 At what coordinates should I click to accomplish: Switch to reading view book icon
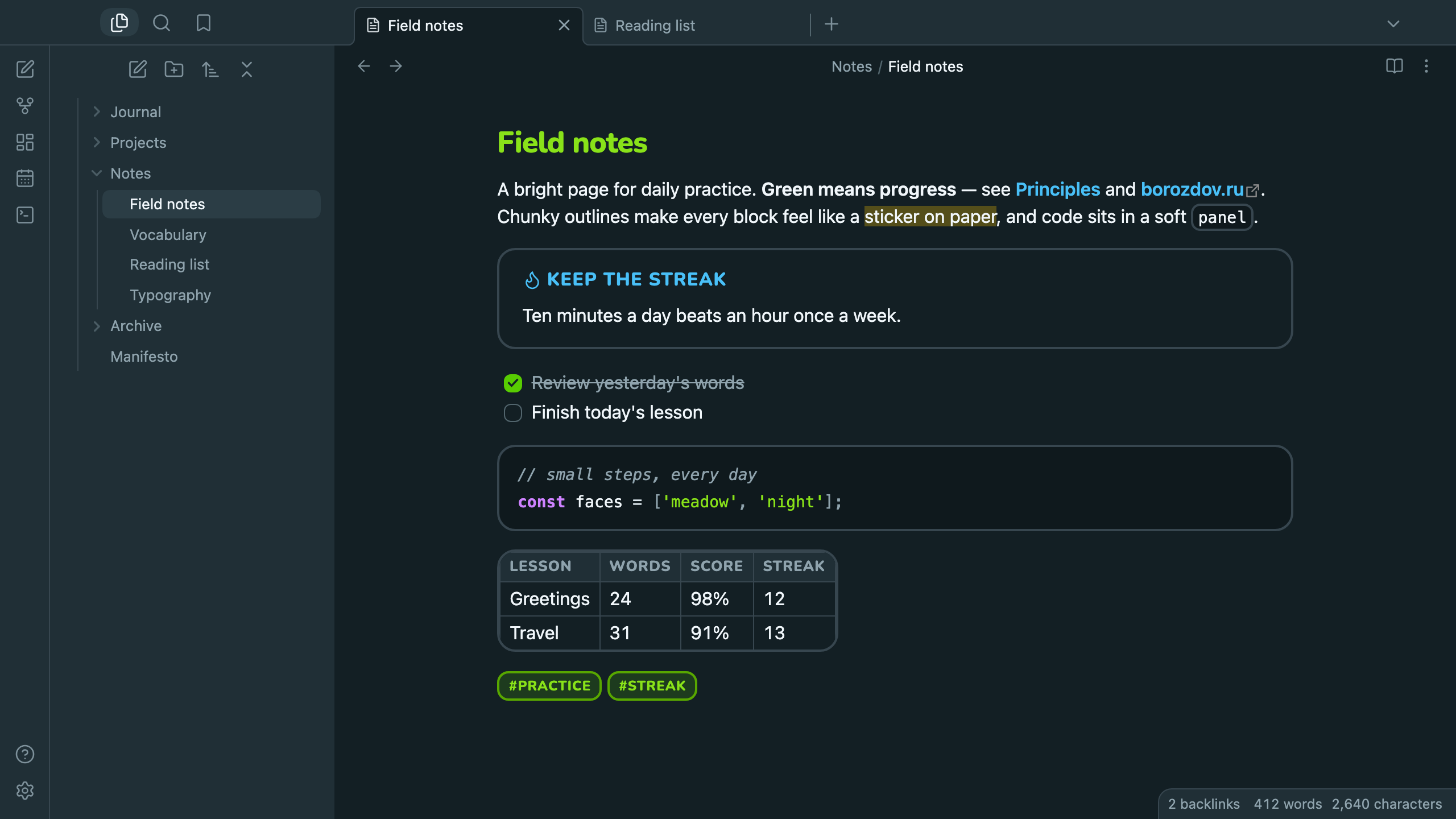(x=1394, y=66)
